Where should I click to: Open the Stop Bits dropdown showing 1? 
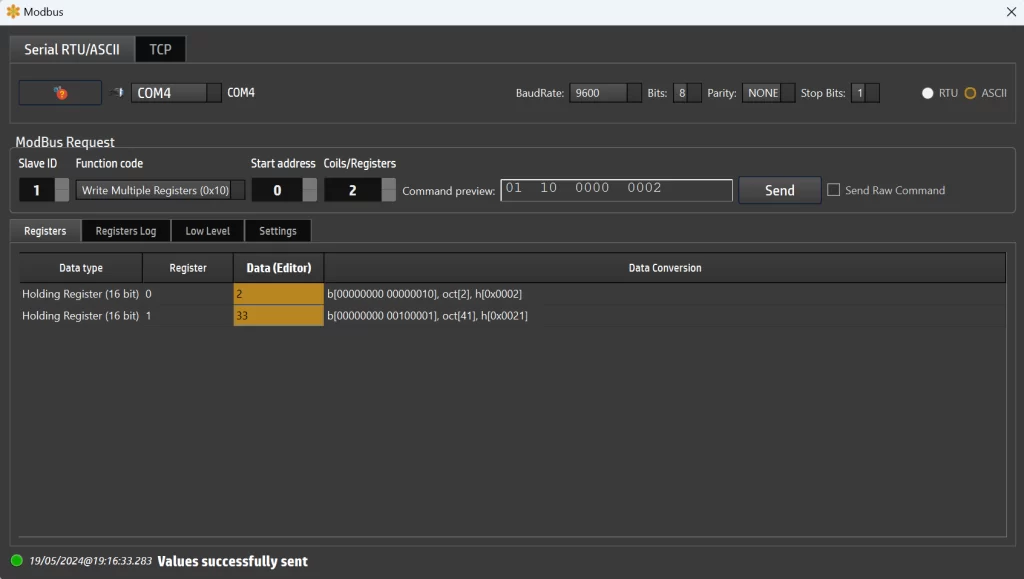pos(865,93)
